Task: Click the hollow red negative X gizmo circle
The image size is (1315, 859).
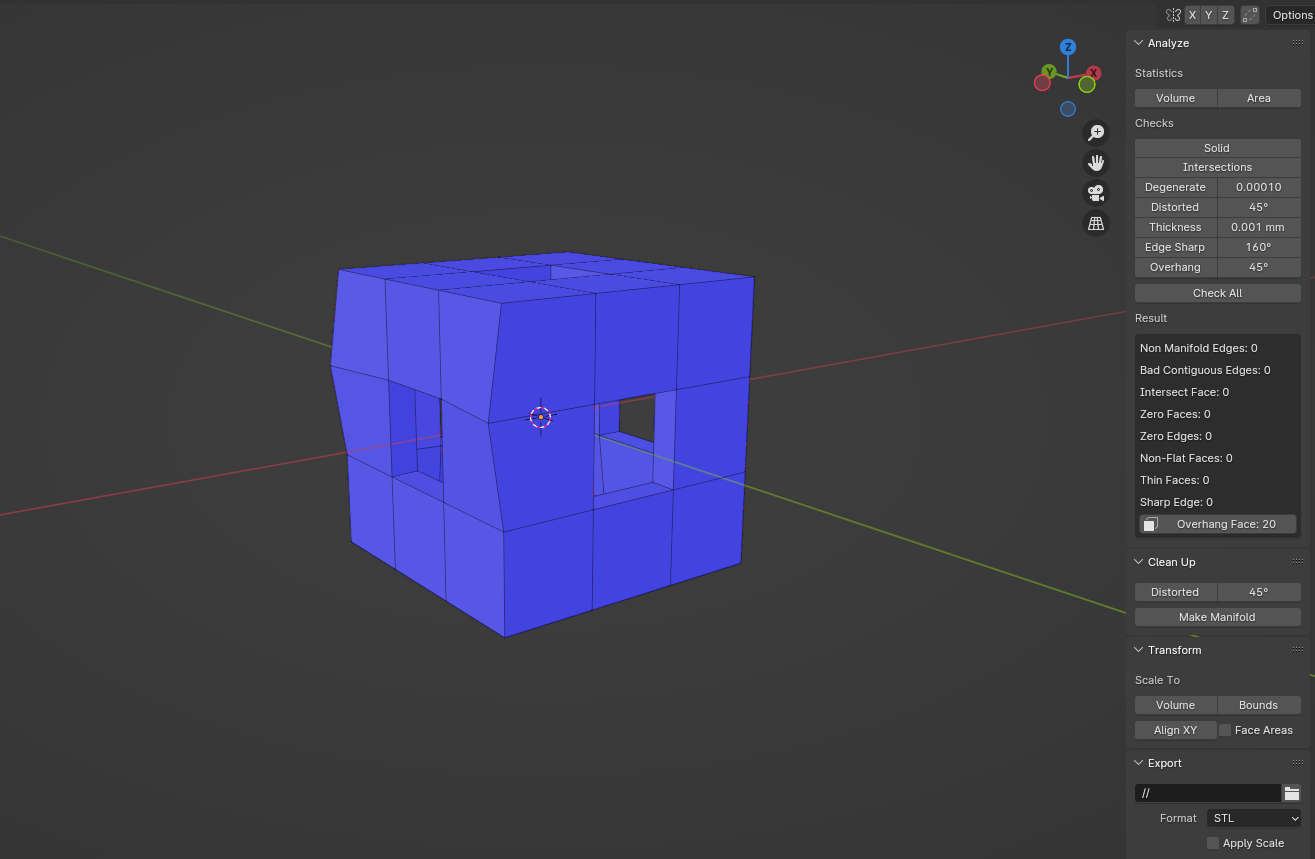Action: coord(1042,83)
